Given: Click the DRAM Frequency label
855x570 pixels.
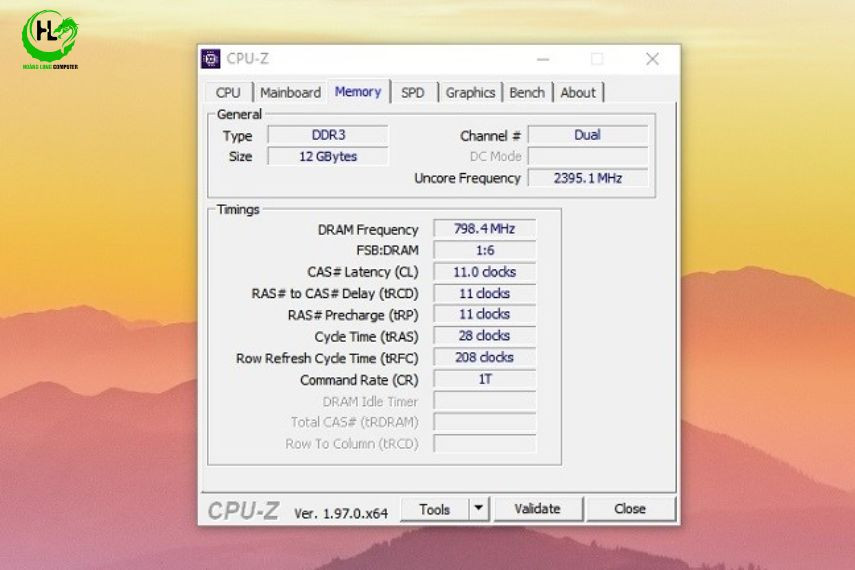Looking at the screenshot, I should 368,230.
